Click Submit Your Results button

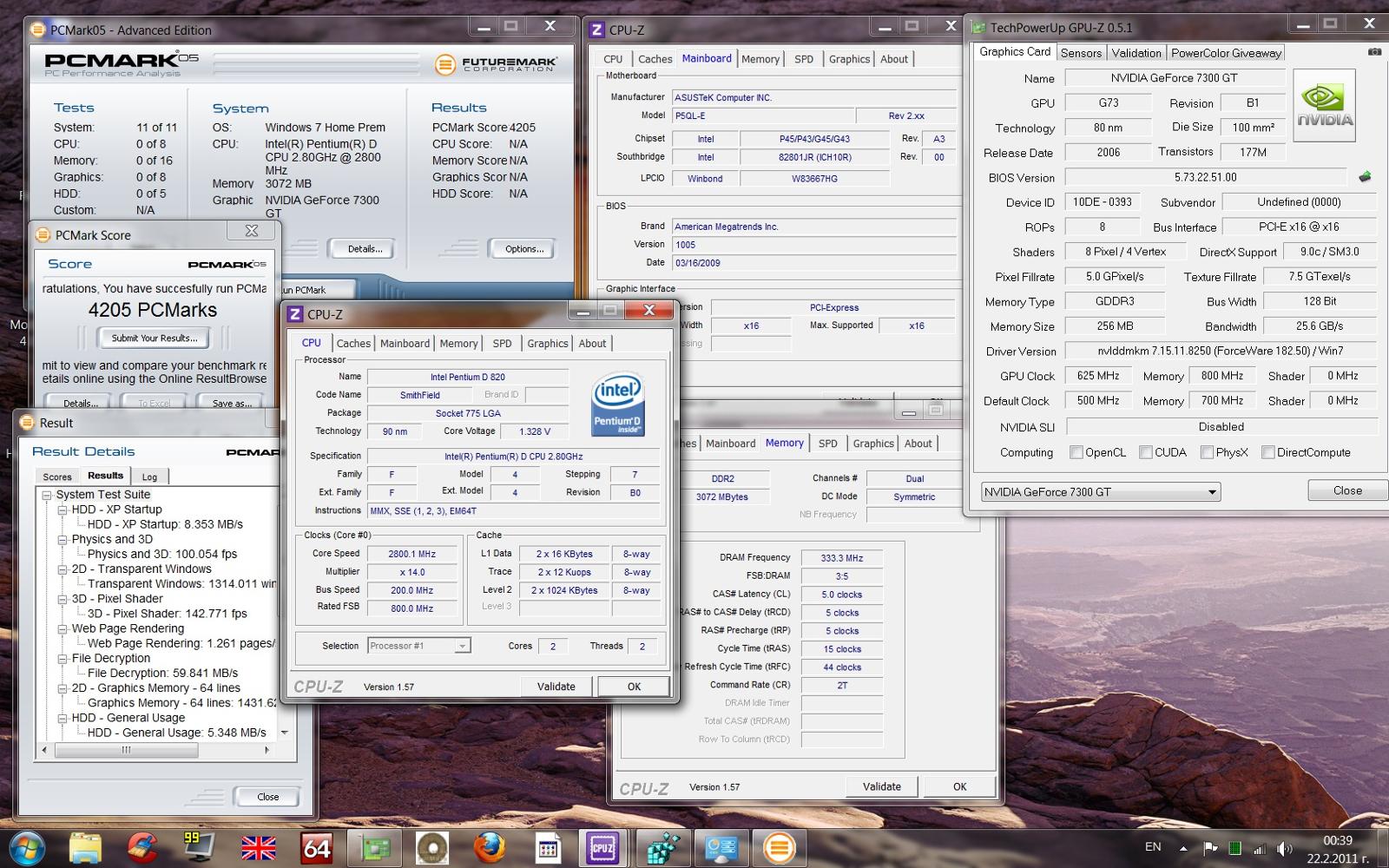point(155,338)
